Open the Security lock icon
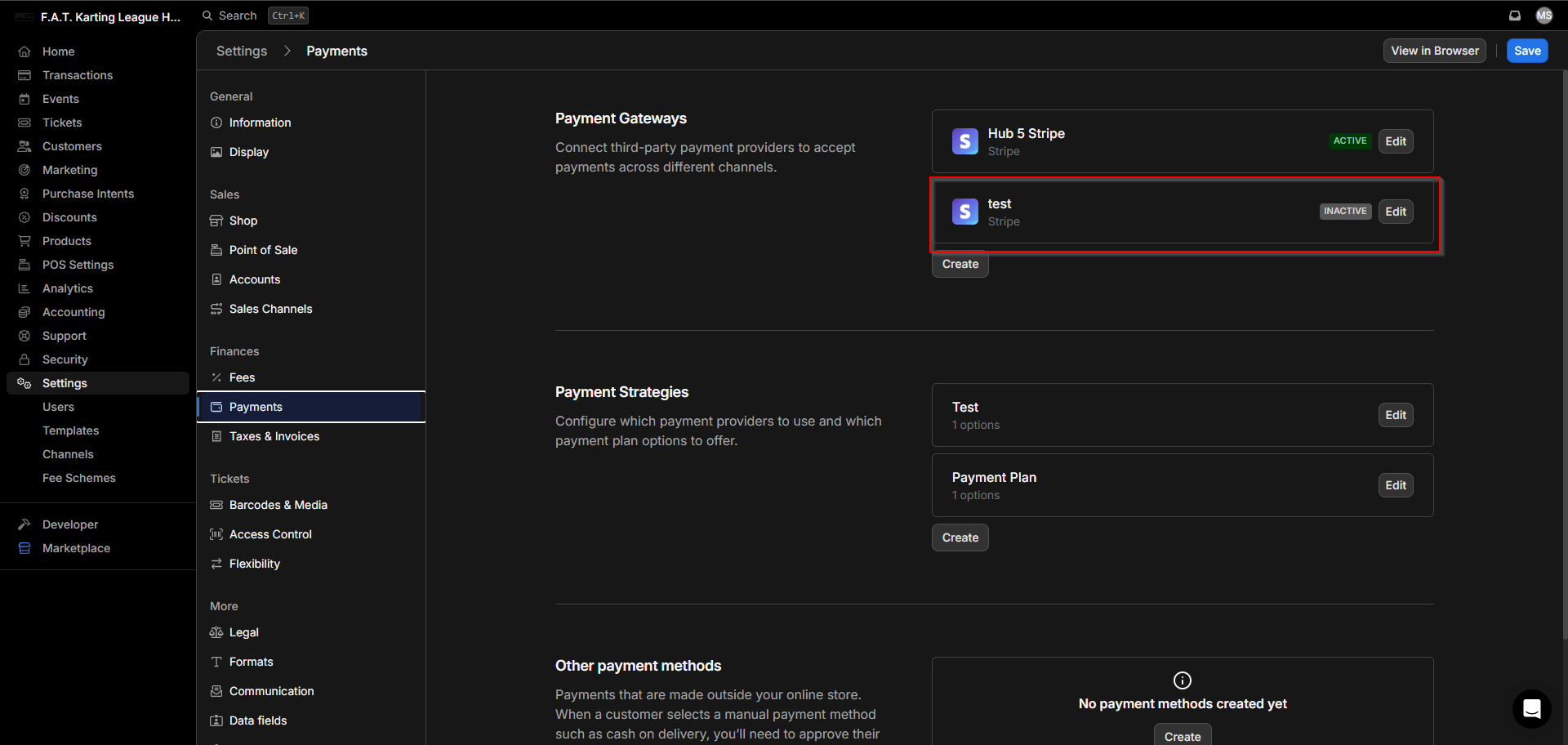Screen dimensions: 1568x745 point(24,359)
